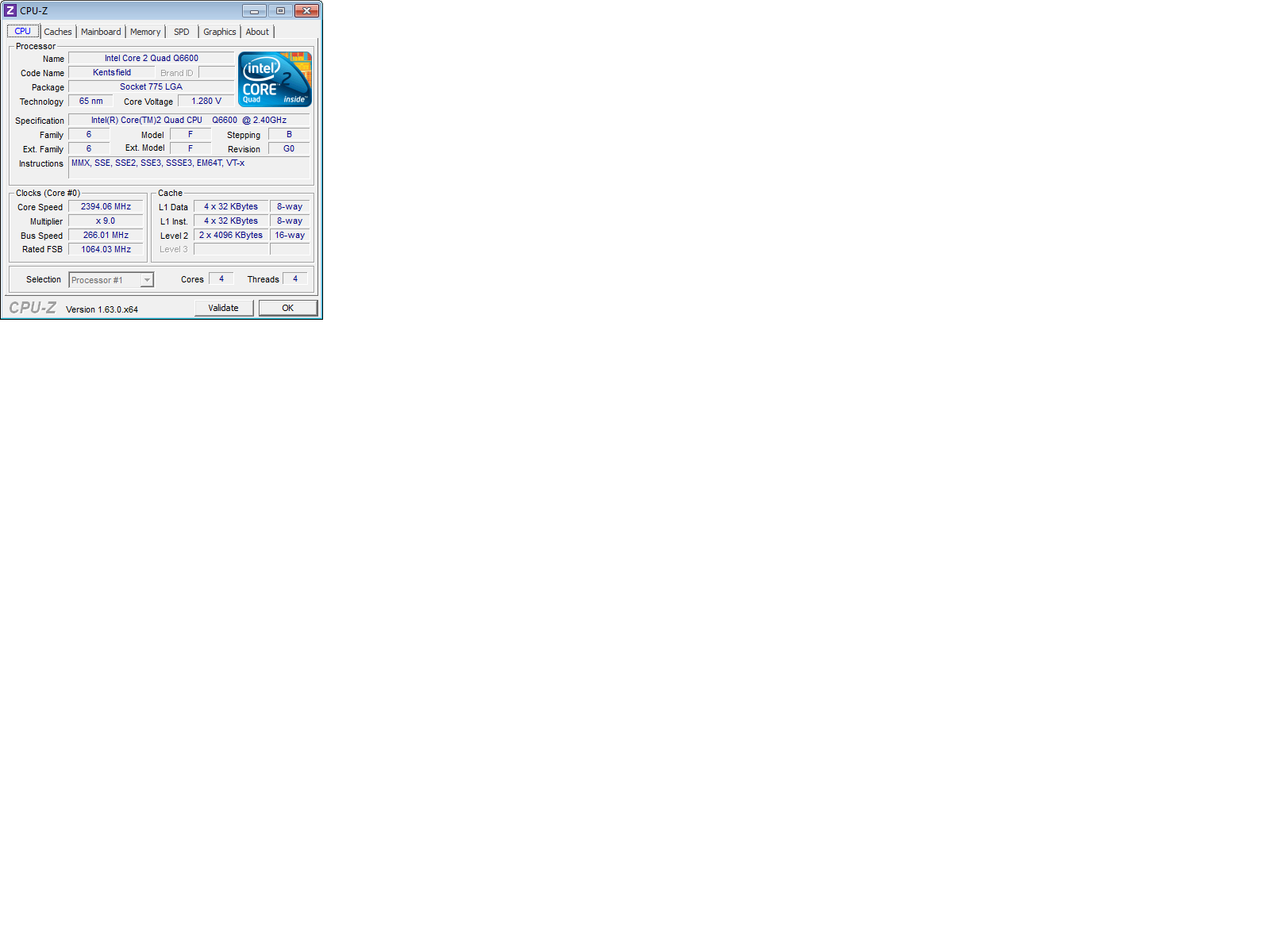Switch to the Graphics tab
1270x952 pixels.
click(x=220, y=32)
